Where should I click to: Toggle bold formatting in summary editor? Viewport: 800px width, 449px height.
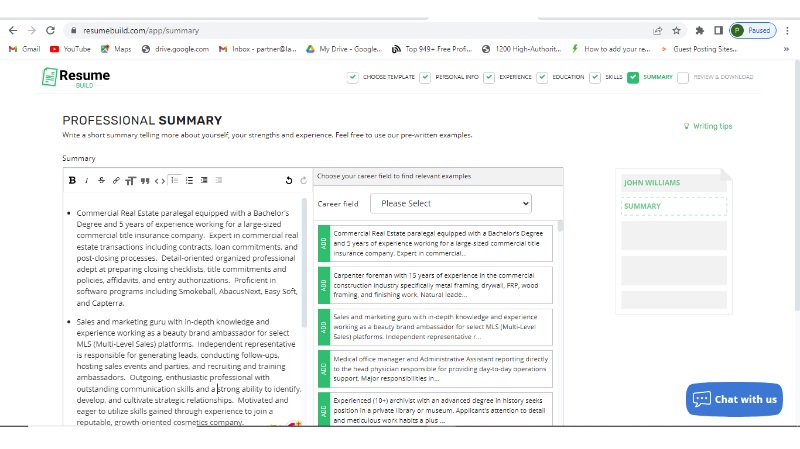[x=72, y=180]
